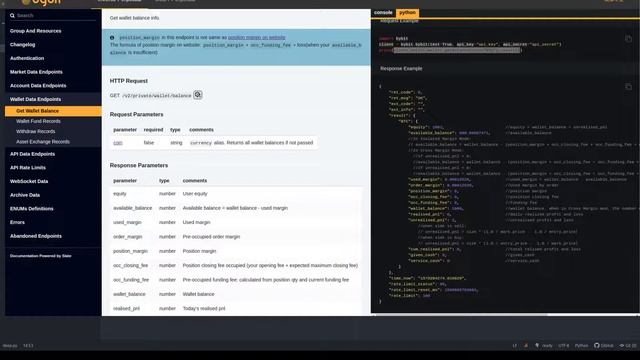Click the Bybit logo in header

click(x=41, y=2)
